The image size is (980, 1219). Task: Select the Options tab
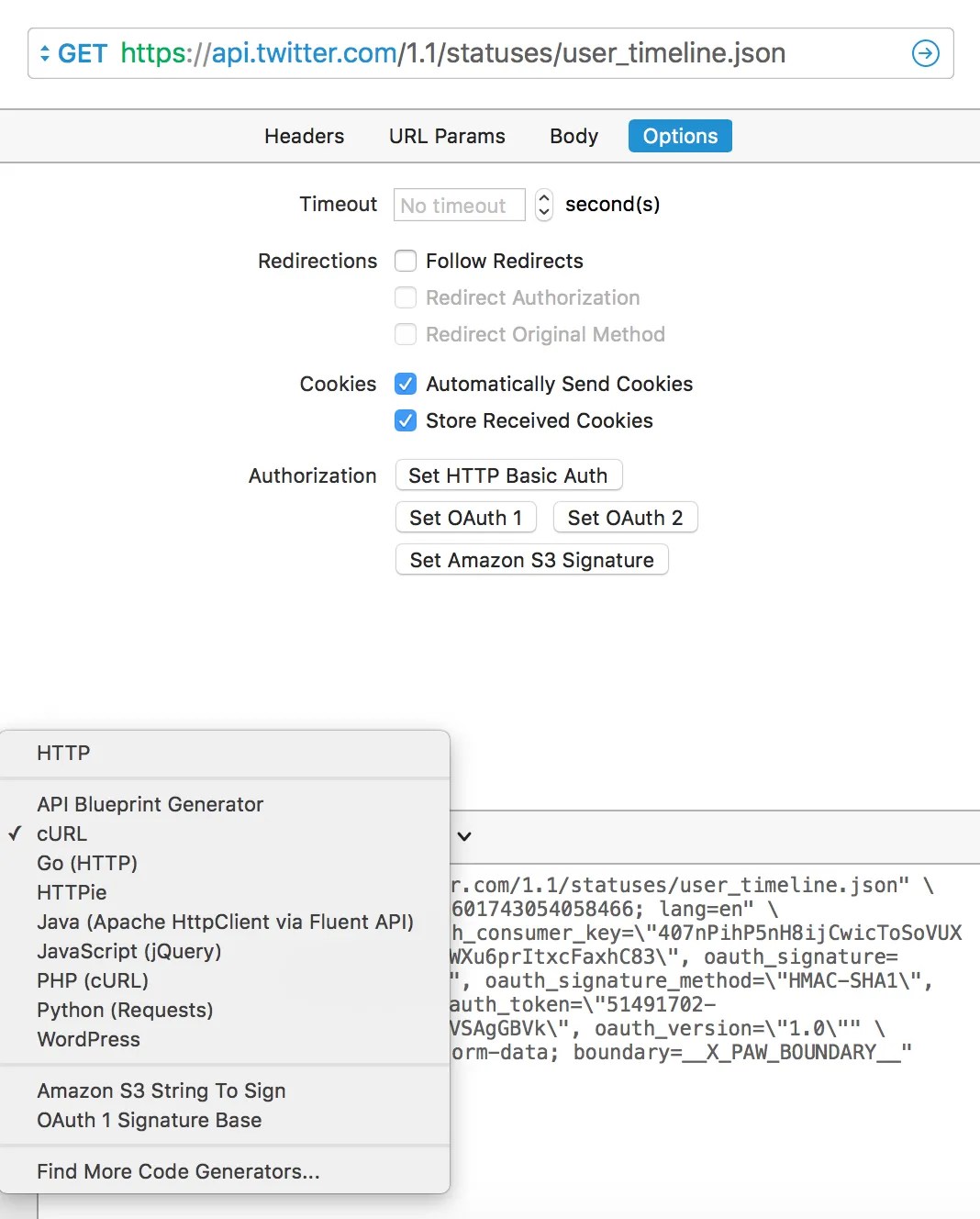pos(680,136)
